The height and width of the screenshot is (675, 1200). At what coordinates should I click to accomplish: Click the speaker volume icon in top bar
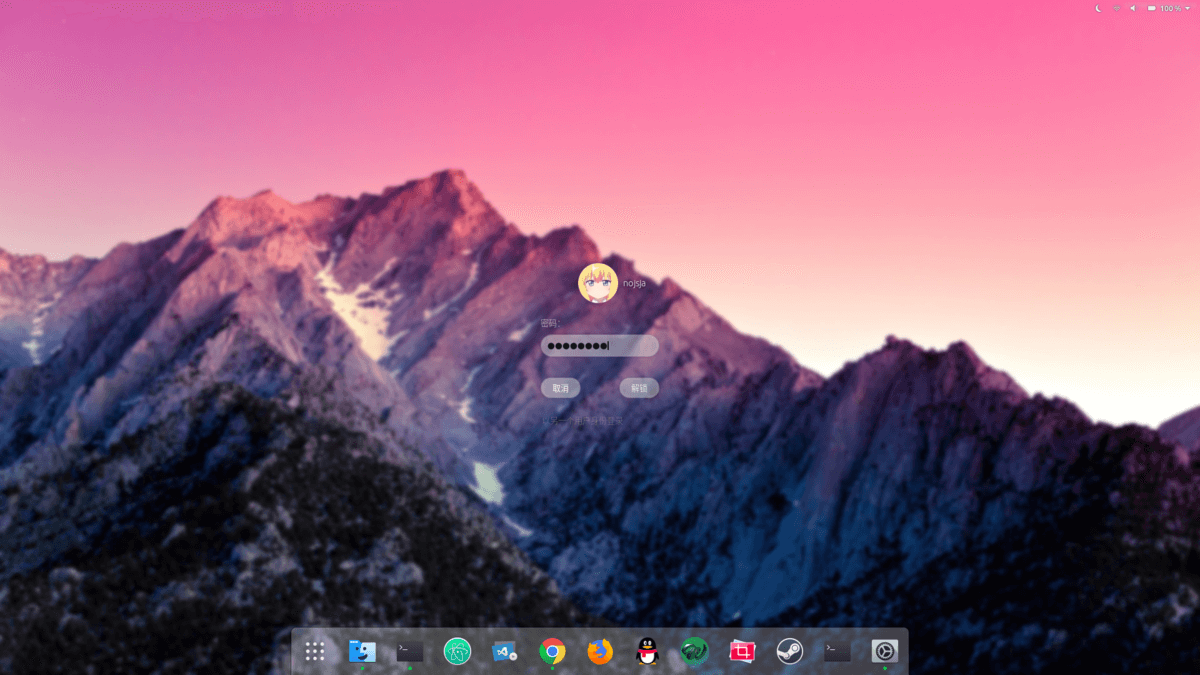1133,8
